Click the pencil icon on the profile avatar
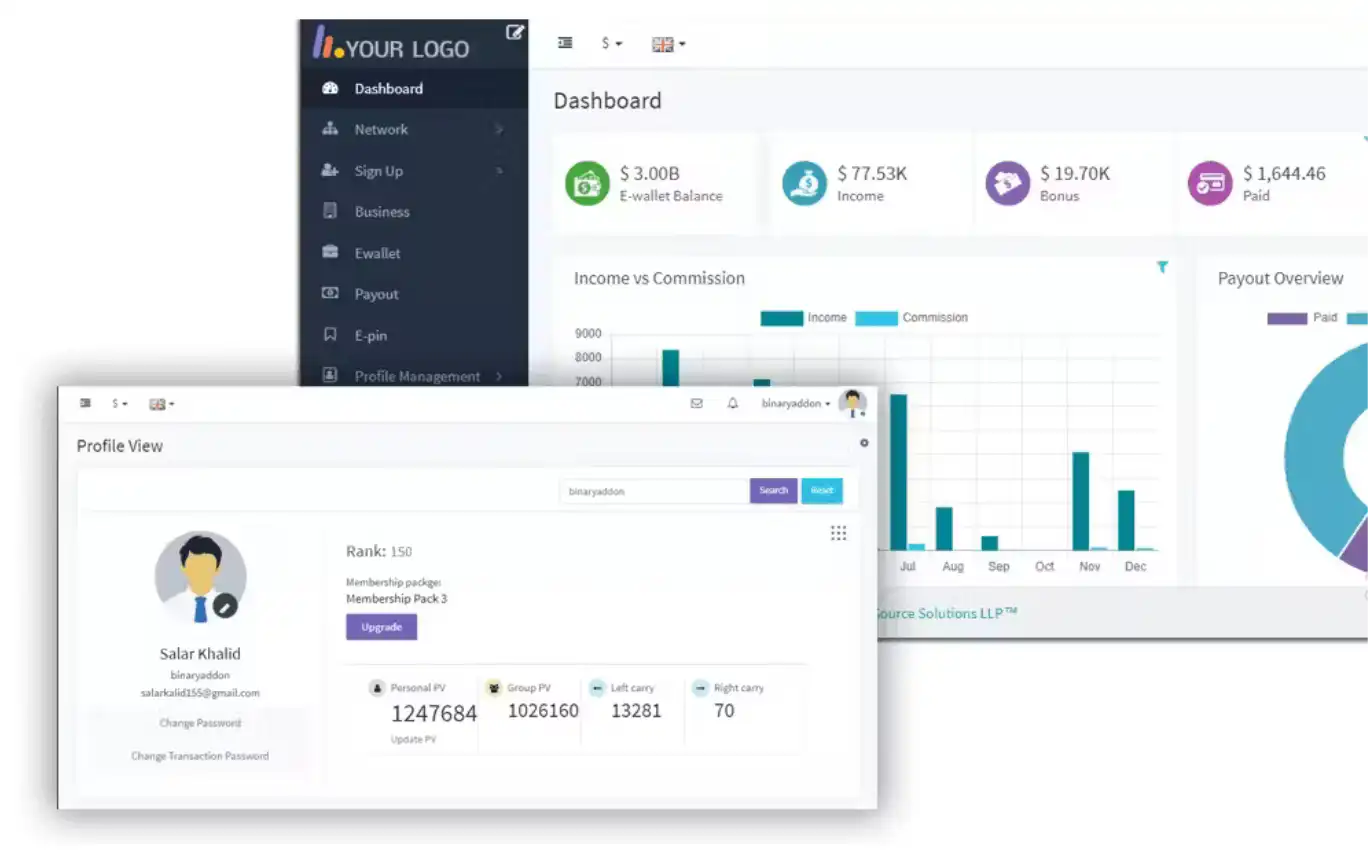Screen dimensions: 1368x860 (x=226, y=605)
